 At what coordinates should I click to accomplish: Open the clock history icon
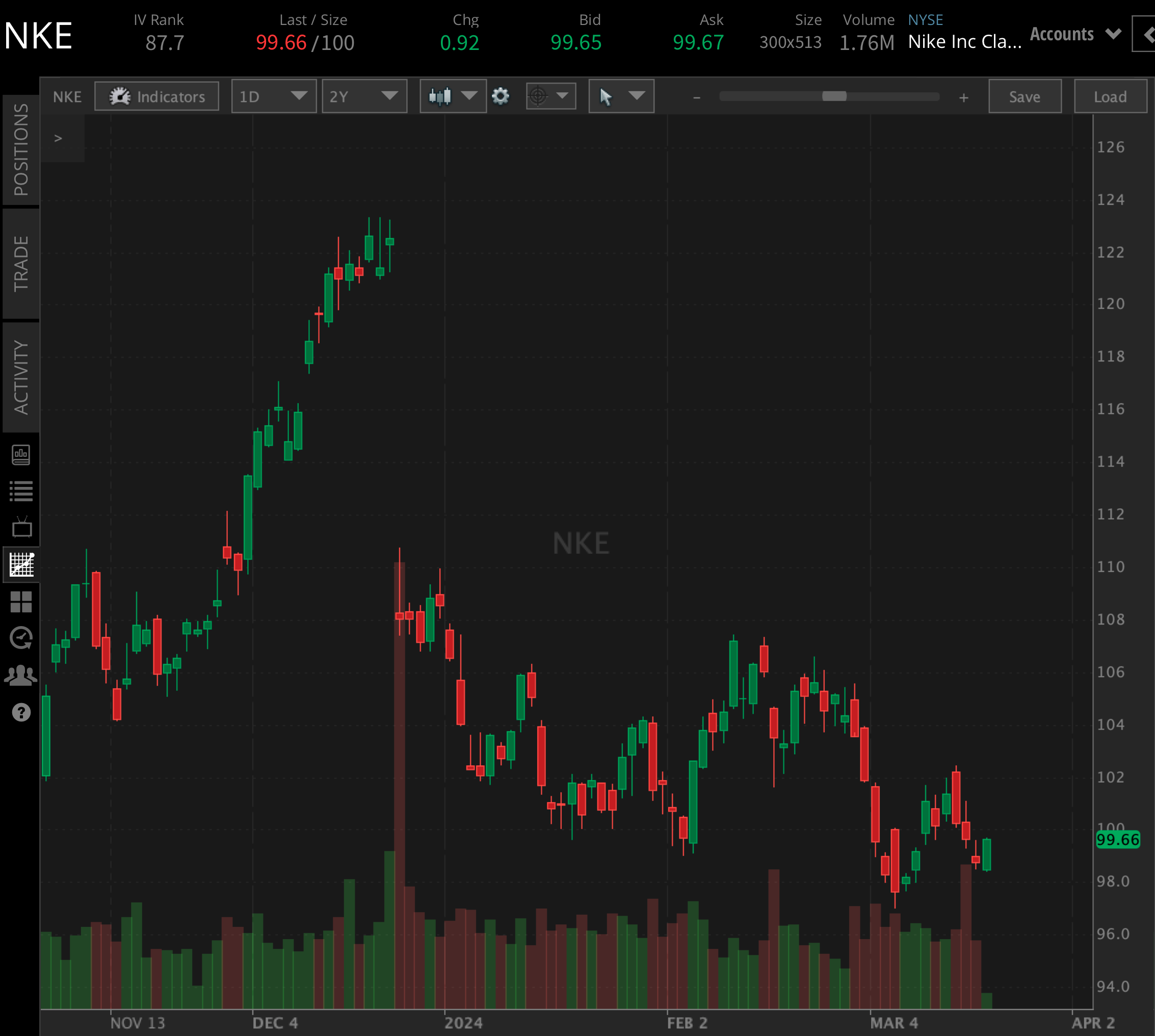(x=21, y=638)
